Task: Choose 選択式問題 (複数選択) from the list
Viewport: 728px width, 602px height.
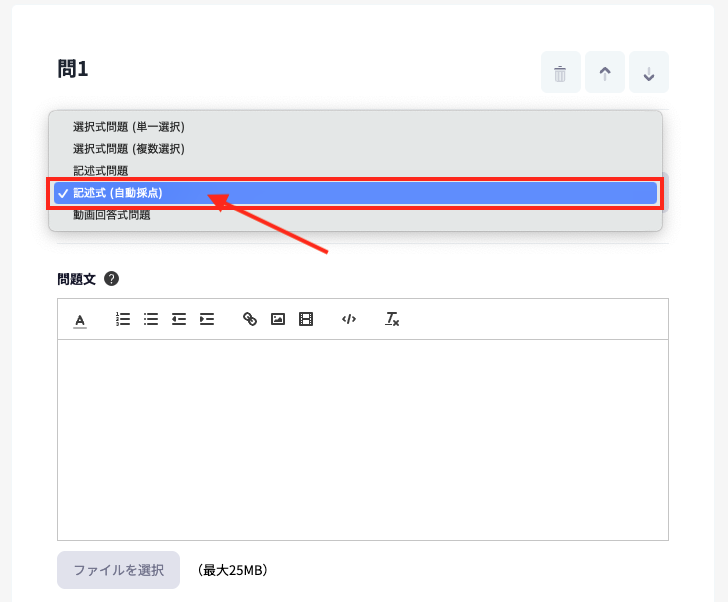Action: pyautogui.click(x=355, y=149)
